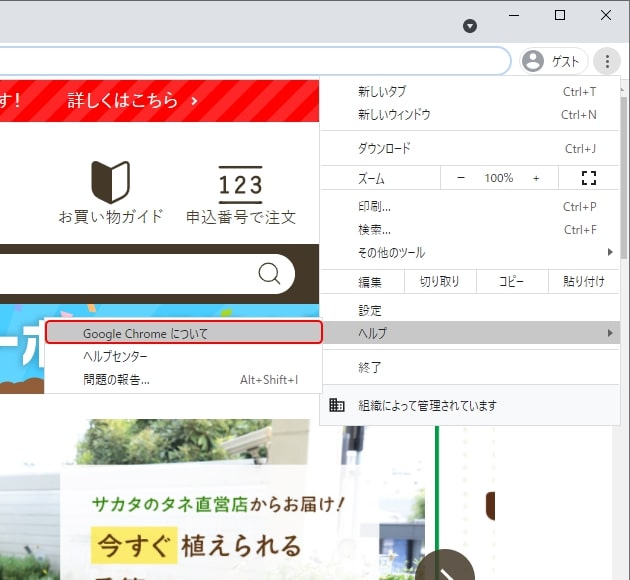This screenshot has width=630, height=580.
Task: Increase zoom with the plus button
Action: click(x=536, y=178)
